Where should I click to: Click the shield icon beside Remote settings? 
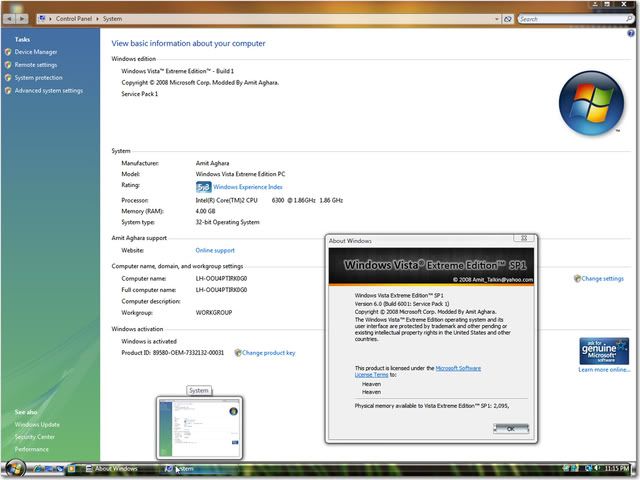(x=8, y=65)
